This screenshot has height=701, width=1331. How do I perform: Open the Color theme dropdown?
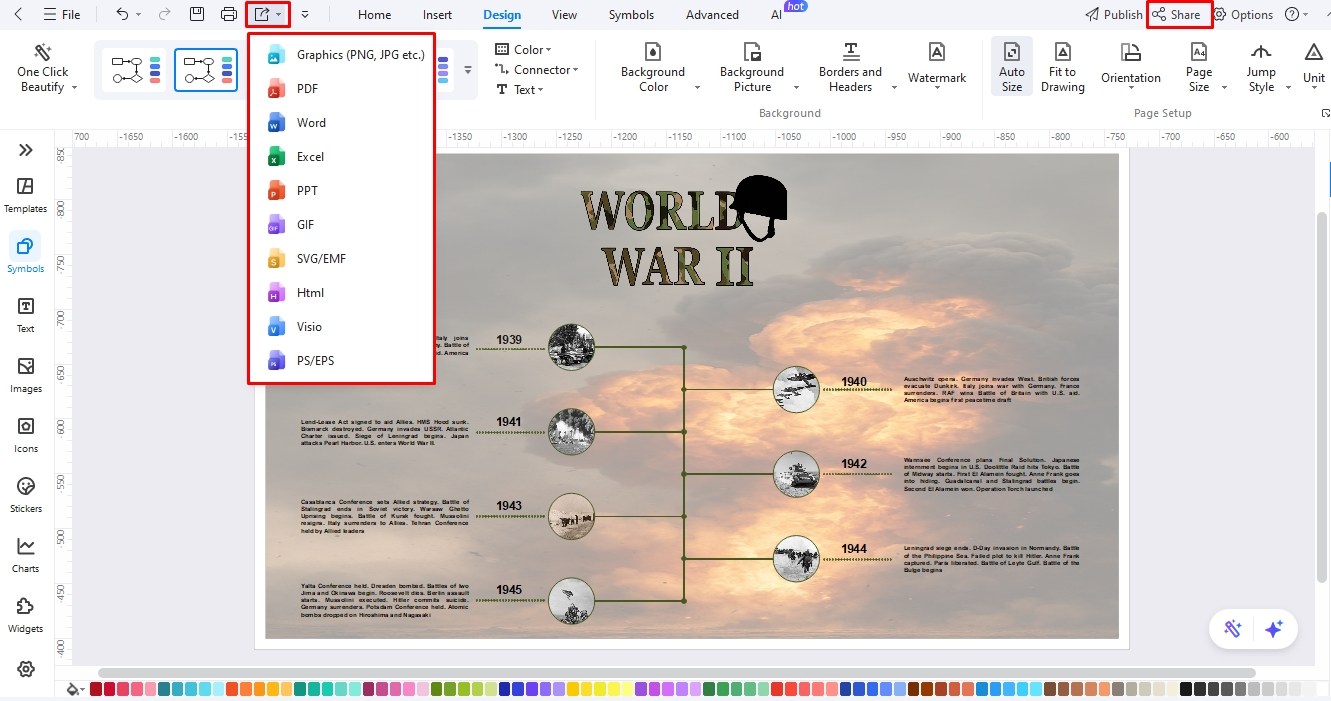(524, 49)
